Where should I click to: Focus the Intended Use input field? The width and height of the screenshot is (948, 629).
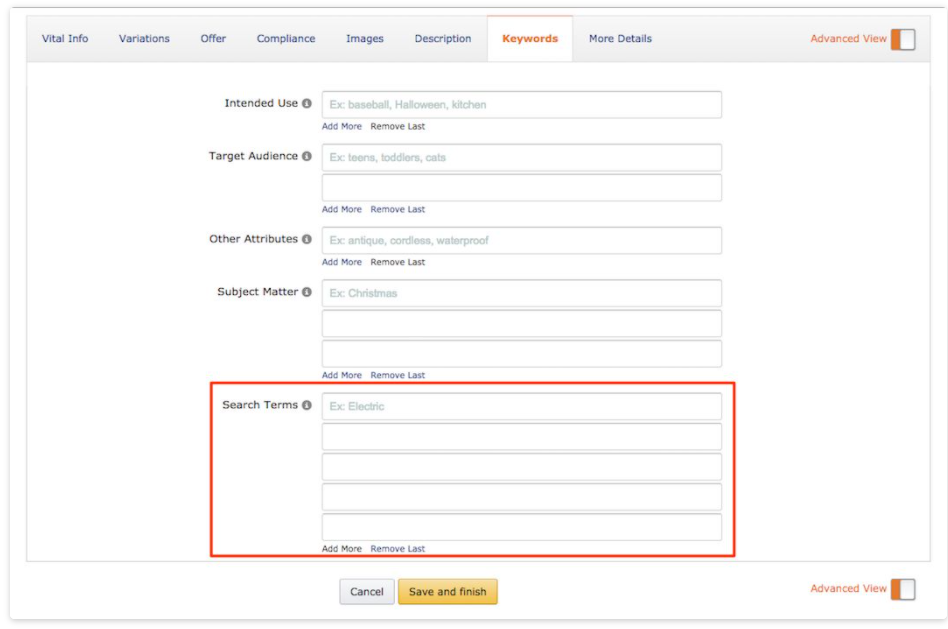point(522,105)
